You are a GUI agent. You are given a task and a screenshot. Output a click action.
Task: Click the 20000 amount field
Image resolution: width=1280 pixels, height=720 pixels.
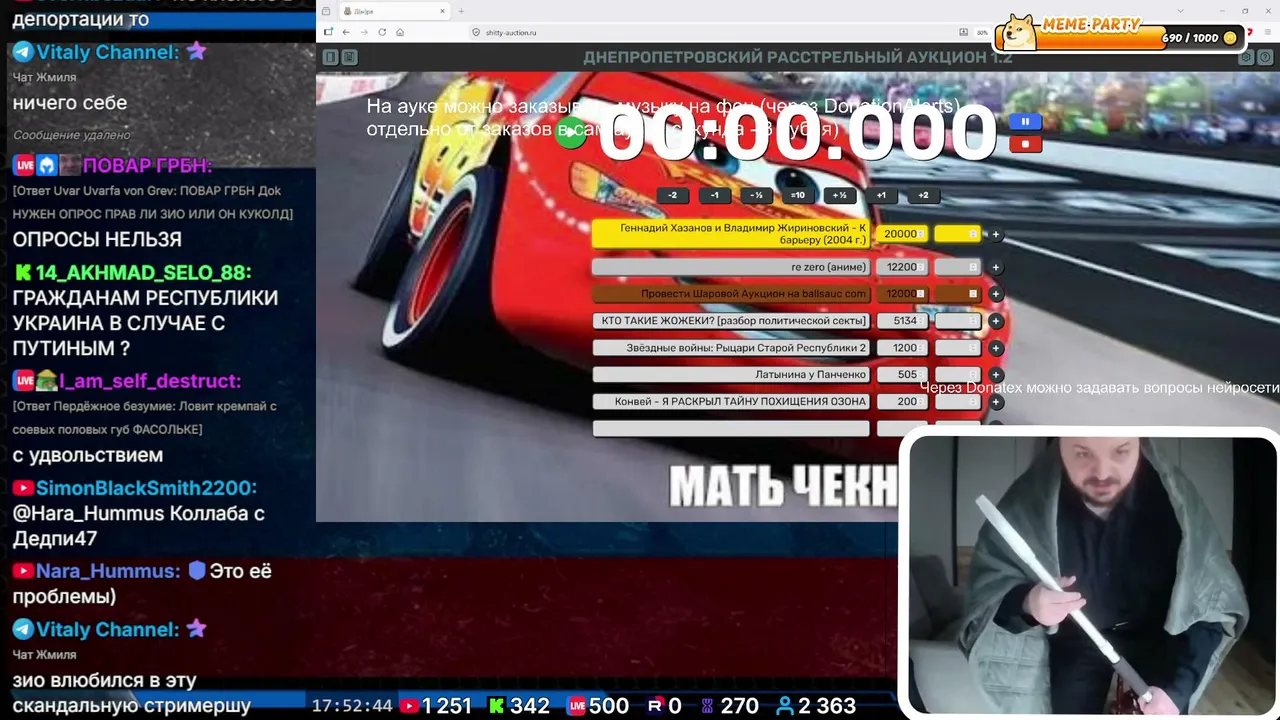902,234
